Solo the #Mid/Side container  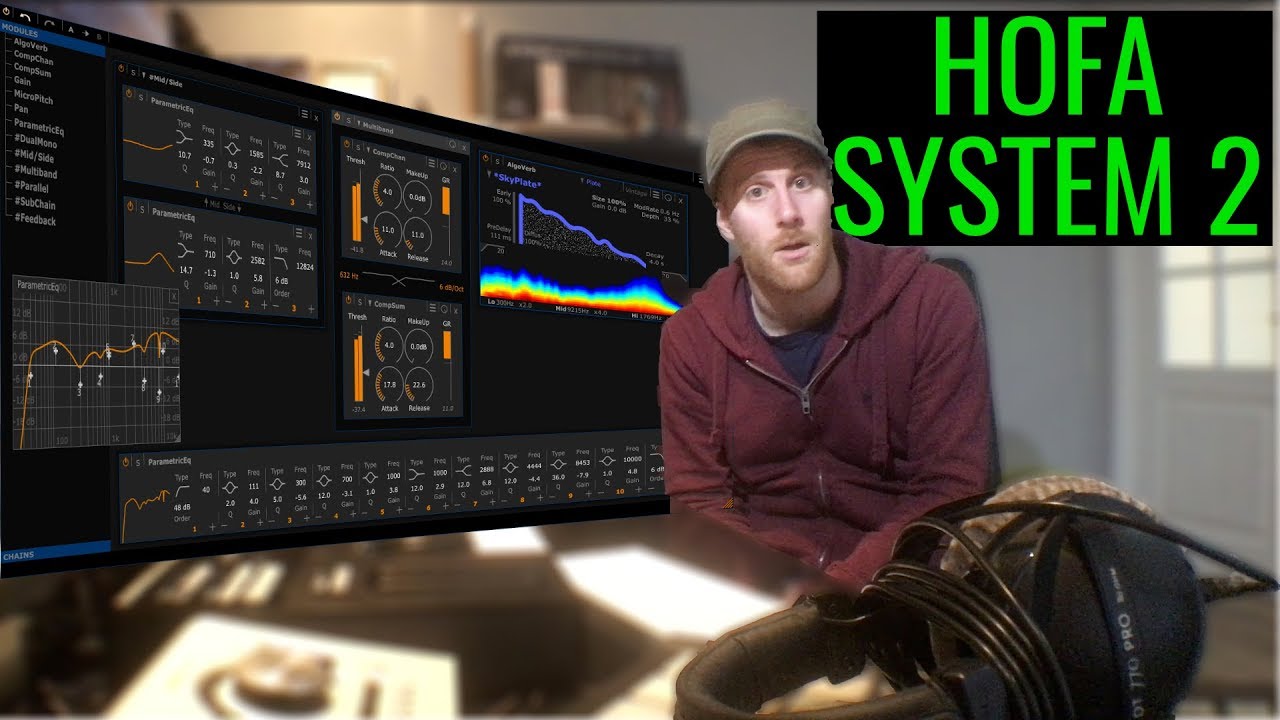(133, 72)
